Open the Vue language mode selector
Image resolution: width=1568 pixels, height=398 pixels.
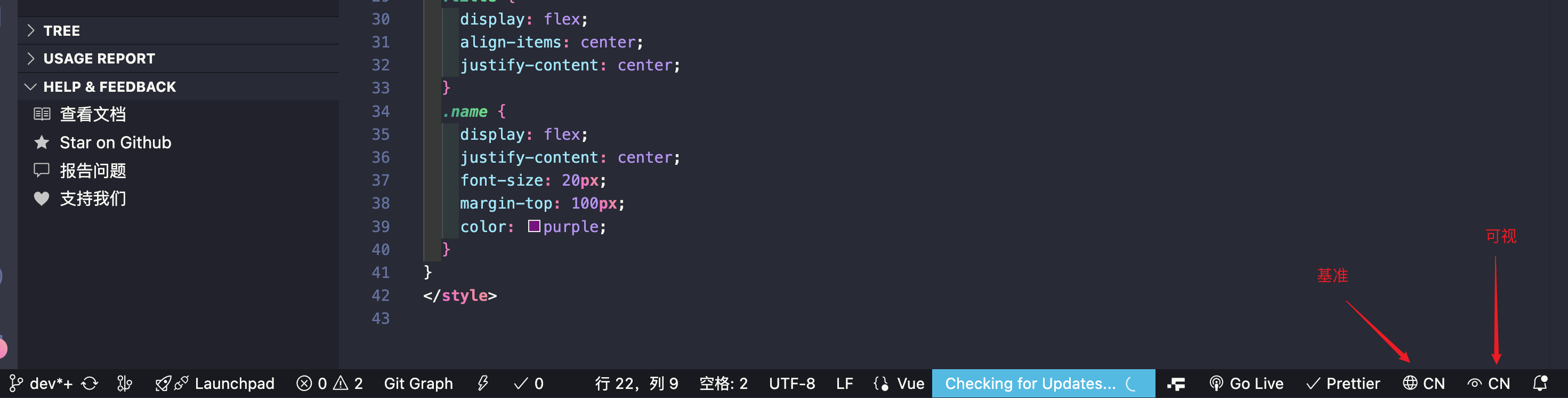point(899,384)
